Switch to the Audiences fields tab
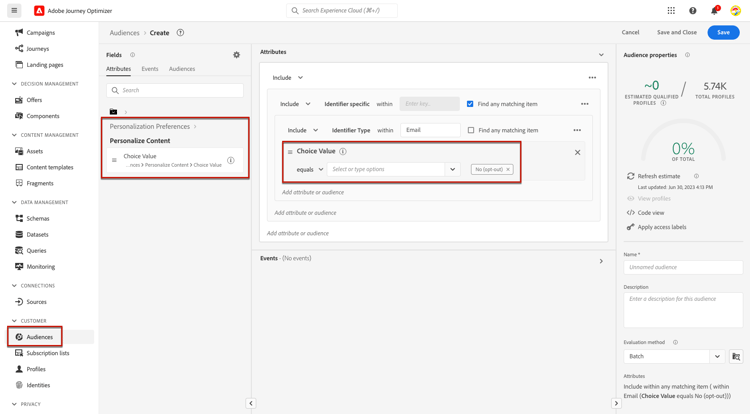The width and height of the screenshot is (750, 414). [182, 69]
